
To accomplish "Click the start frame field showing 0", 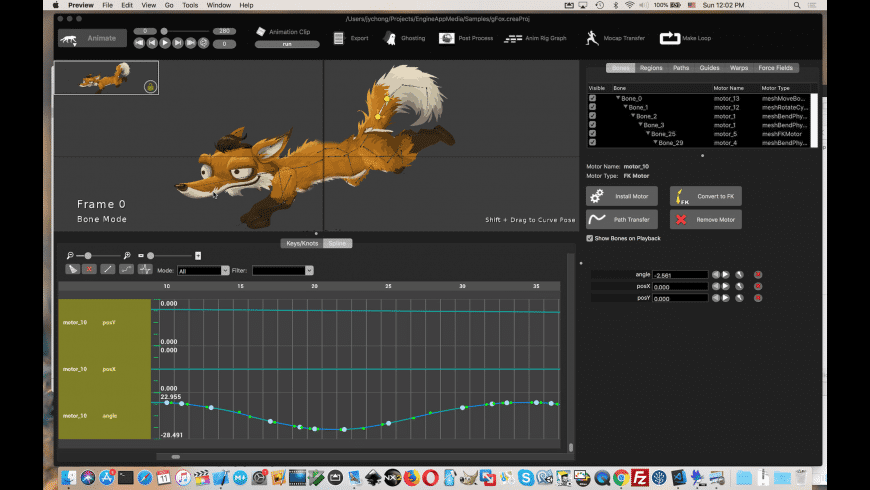I will (145, 31).
